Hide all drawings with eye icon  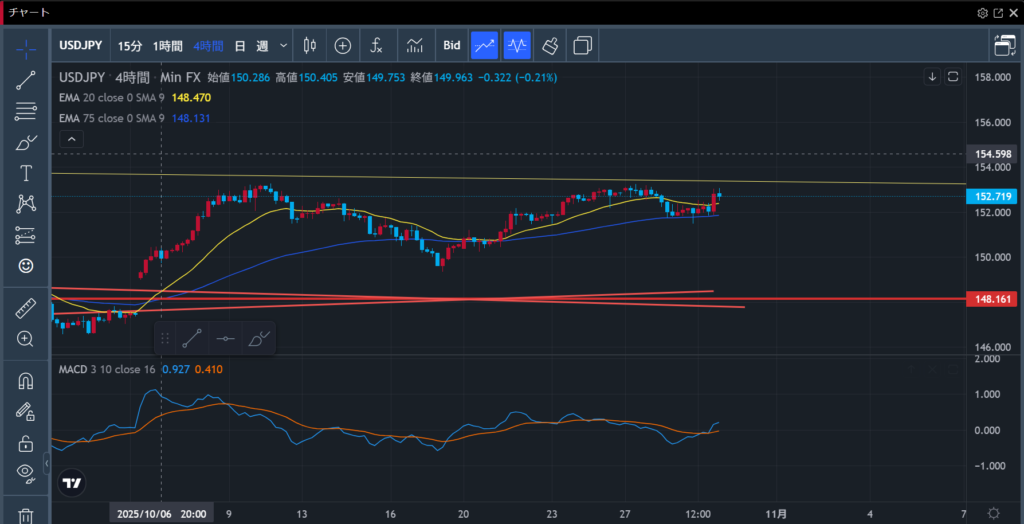pos(26,472)
